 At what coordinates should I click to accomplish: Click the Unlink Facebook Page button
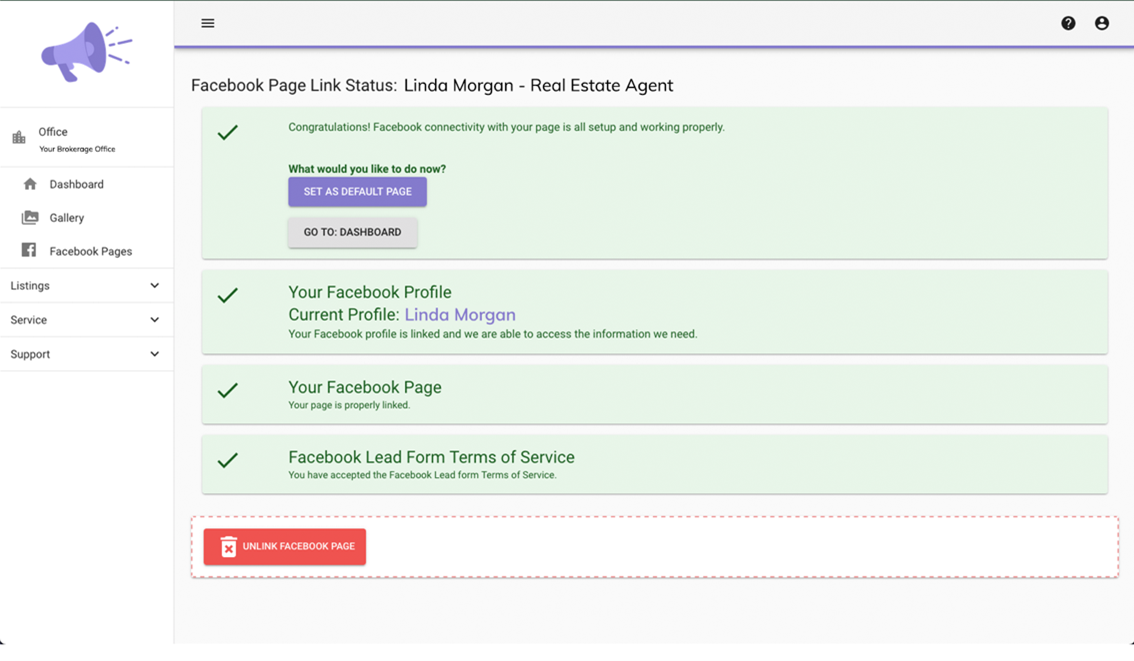[285, 547]
